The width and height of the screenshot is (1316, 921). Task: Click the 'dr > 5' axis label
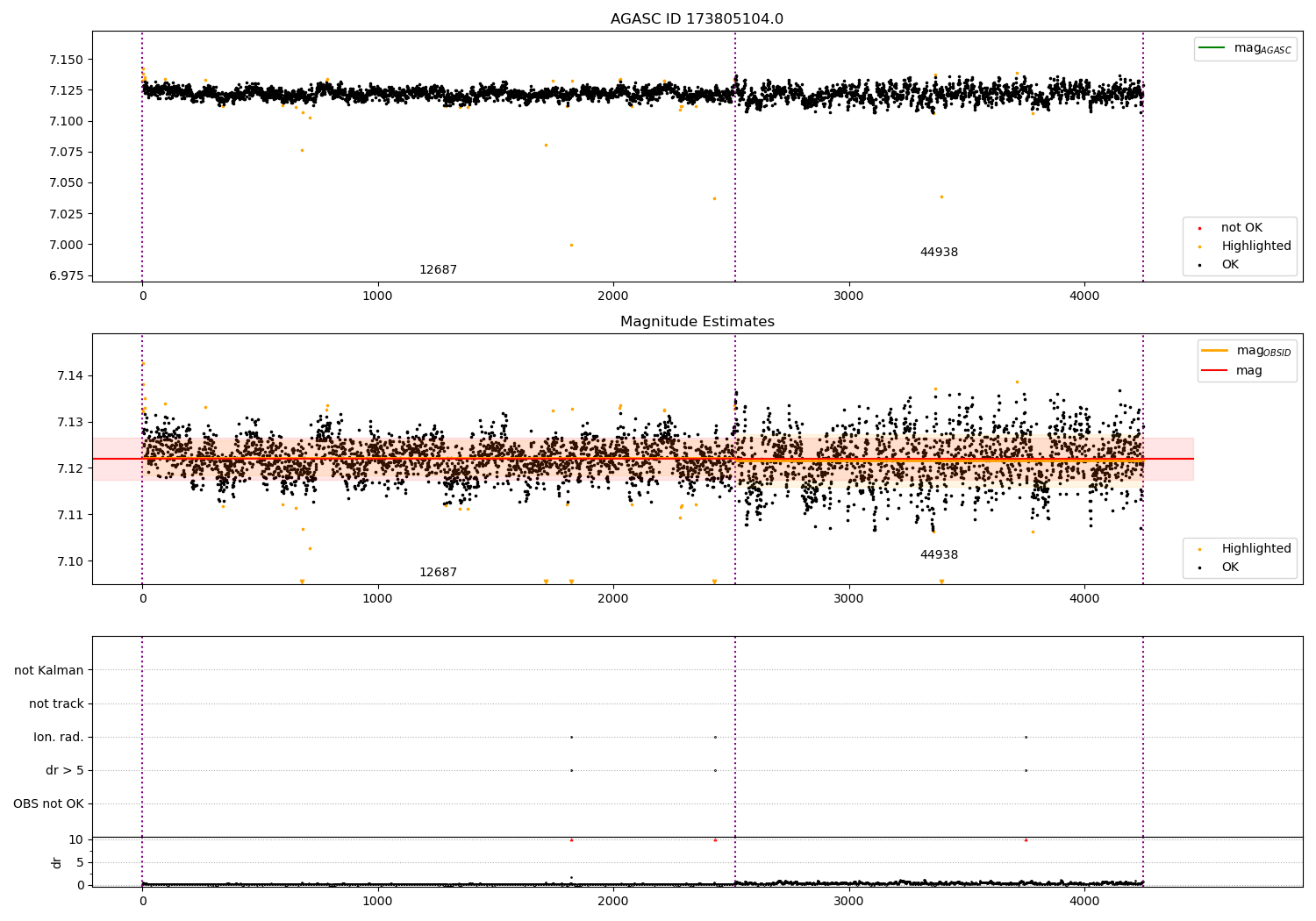coord(65,770)
